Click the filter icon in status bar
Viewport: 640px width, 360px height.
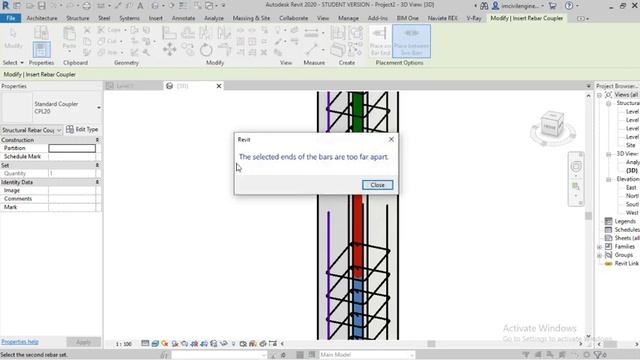pos(599,355)
